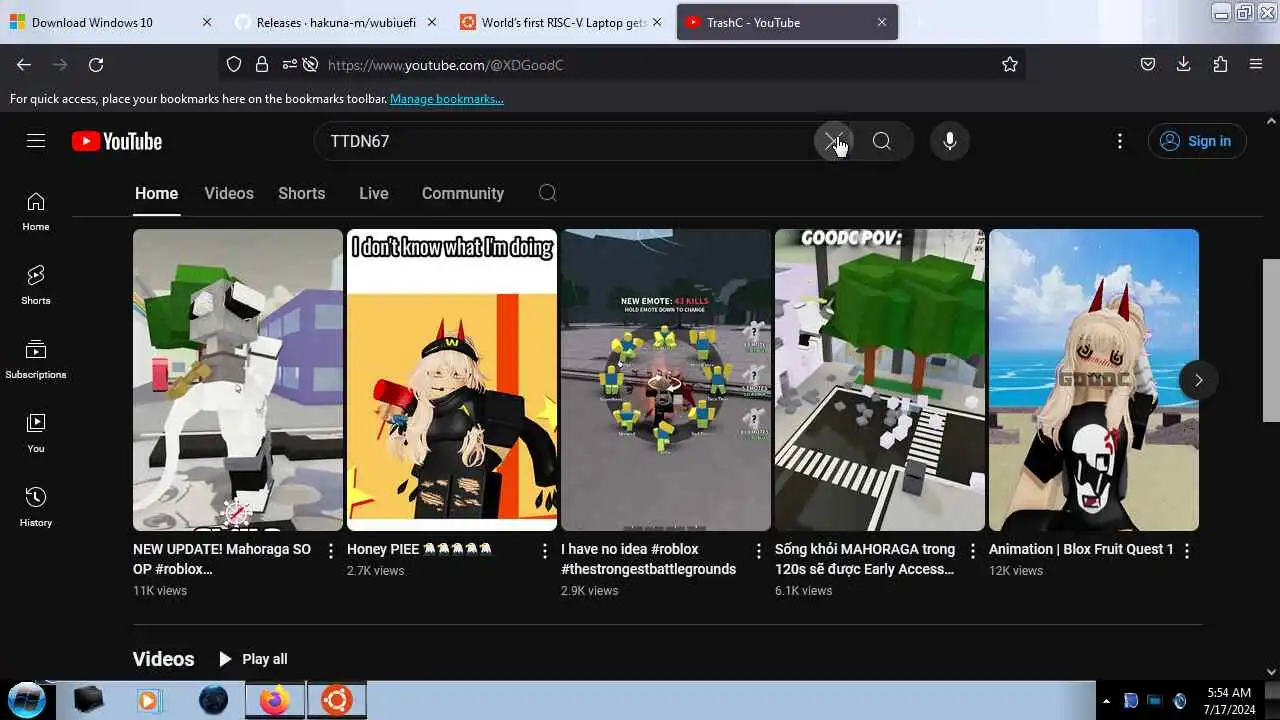Switch to the channel Videos tab

229,193
